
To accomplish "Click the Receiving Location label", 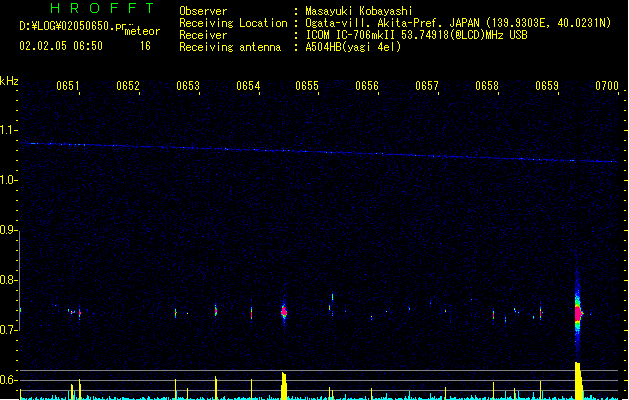I will 233,23.
